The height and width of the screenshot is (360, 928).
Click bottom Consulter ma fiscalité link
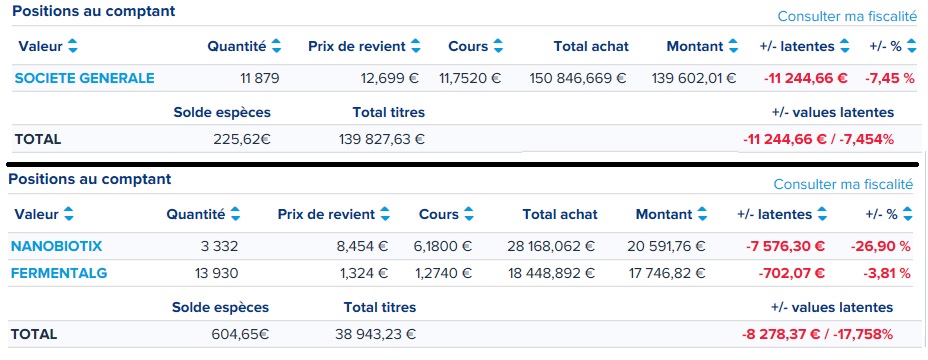843,185
